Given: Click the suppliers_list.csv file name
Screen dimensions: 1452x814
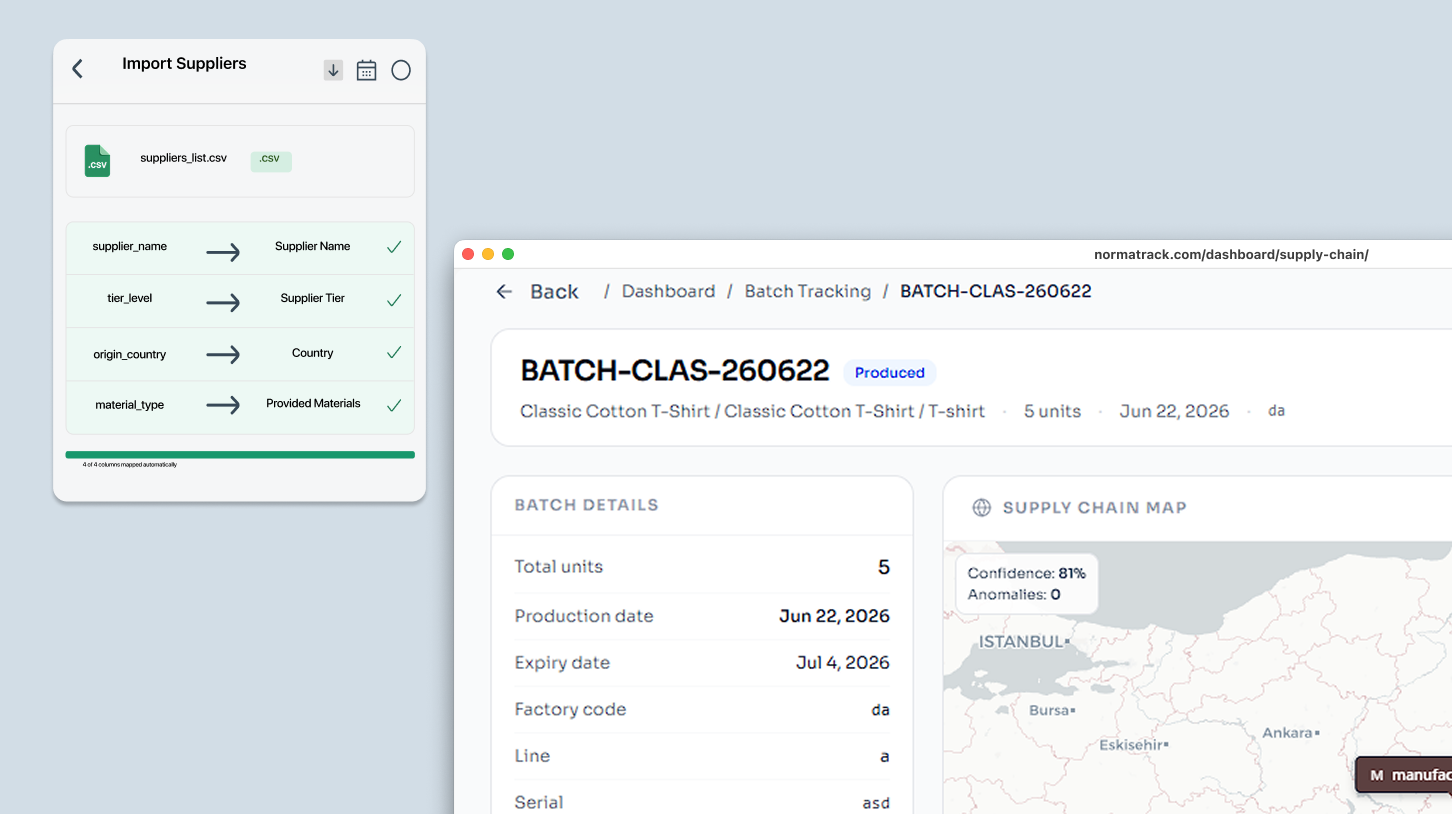Looking at the screenshot, I should coord(183,158).
